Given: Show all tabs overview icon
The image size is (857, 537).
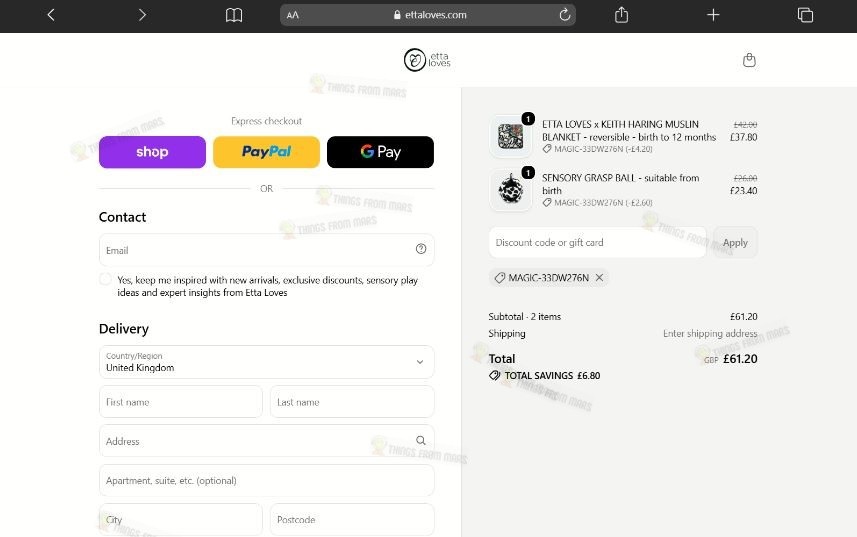Looking at the screenshot, I should point(805,15).
